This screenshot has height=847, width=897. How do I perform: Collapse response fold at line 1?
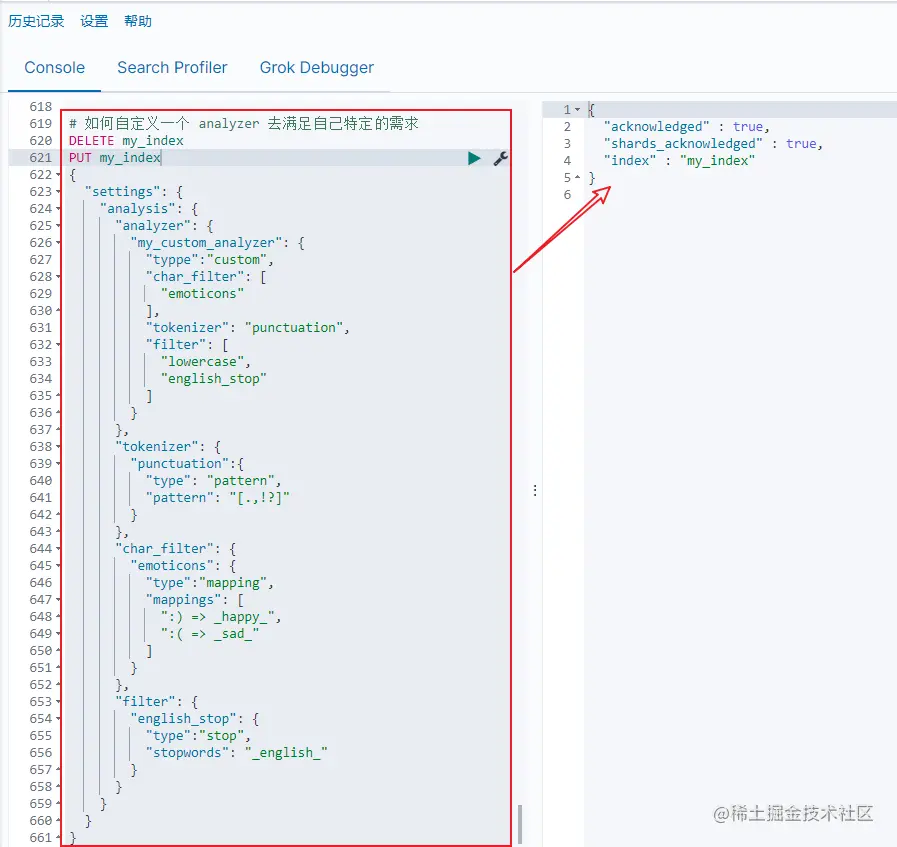577,109
